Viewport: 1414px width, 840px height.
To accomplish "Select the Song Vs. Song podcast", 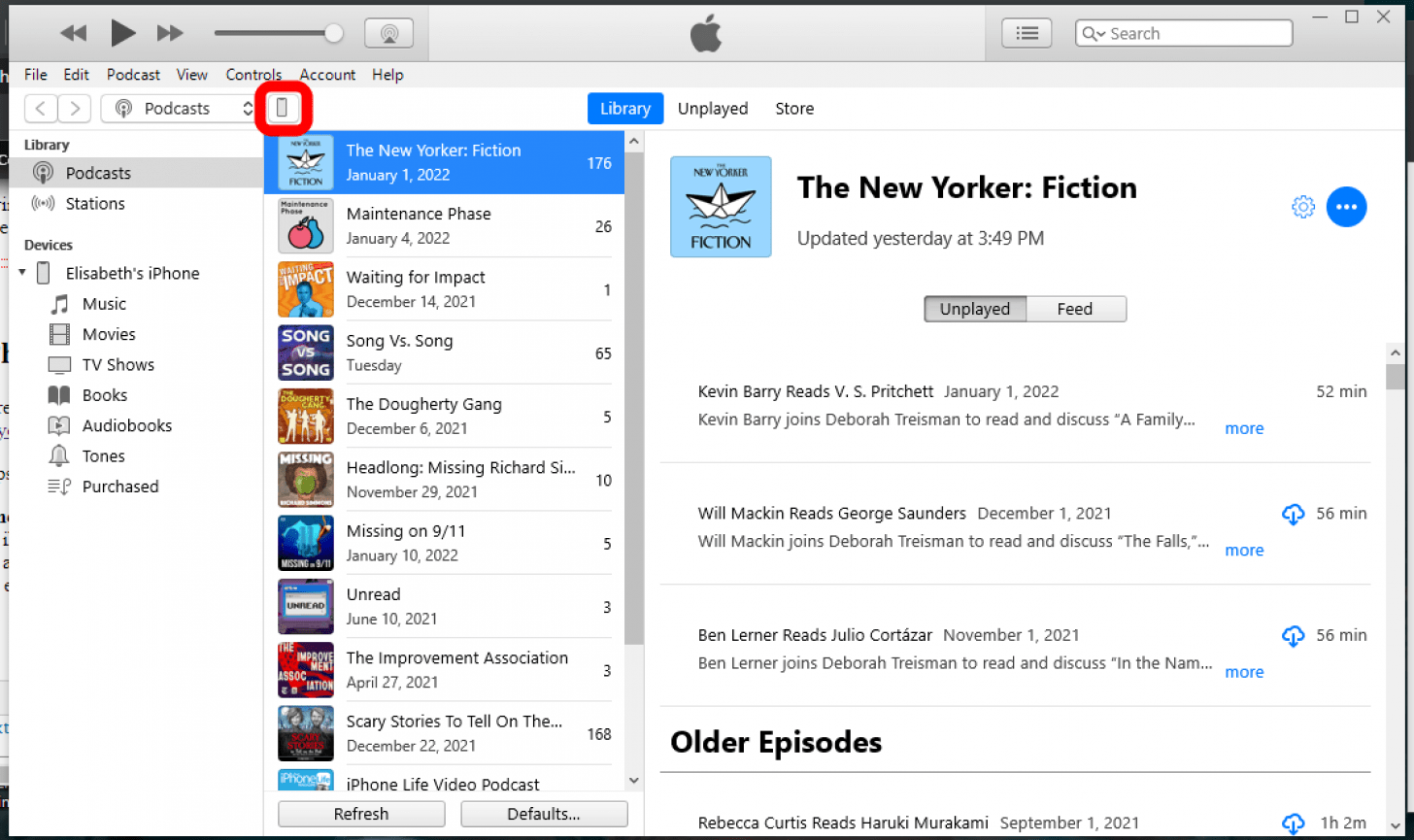I will pyautogui.click(x=444, y=353).
